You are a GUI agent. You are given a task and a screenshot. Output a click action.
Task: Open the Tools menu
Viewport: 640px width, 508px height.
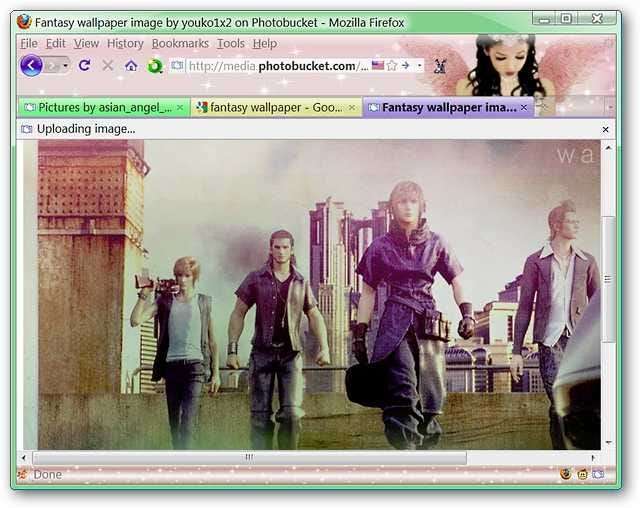tap(231, 43)
